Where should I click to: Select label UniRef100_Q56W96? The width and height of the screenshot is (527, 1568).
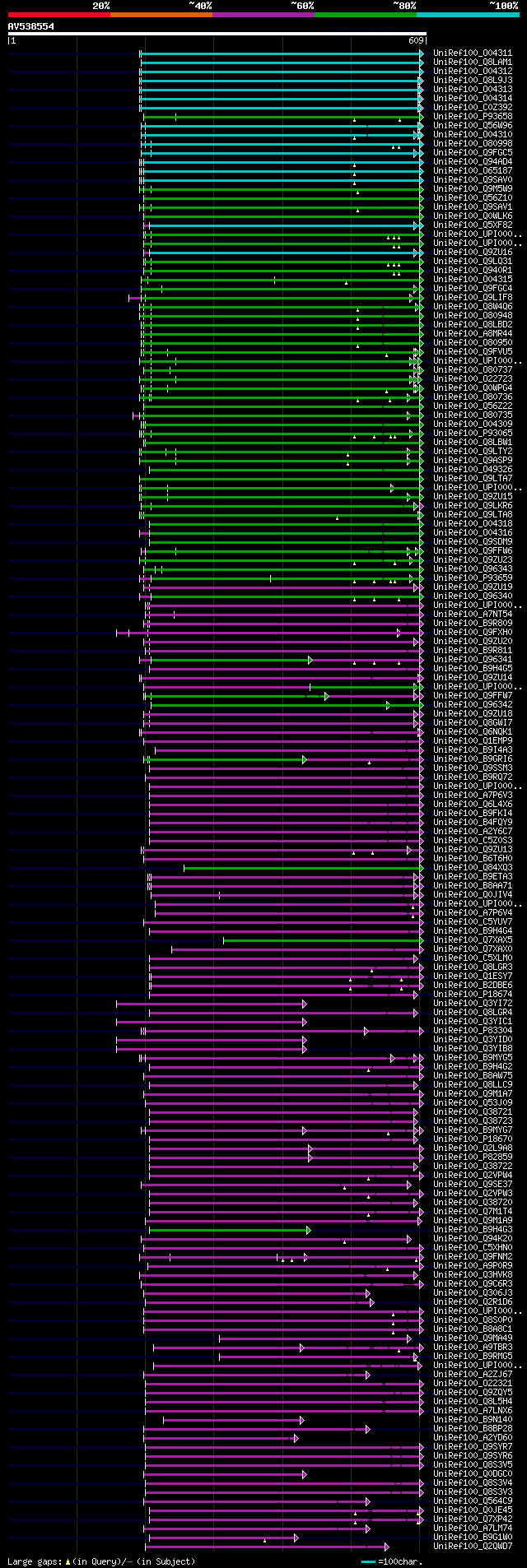click(473, 126)
